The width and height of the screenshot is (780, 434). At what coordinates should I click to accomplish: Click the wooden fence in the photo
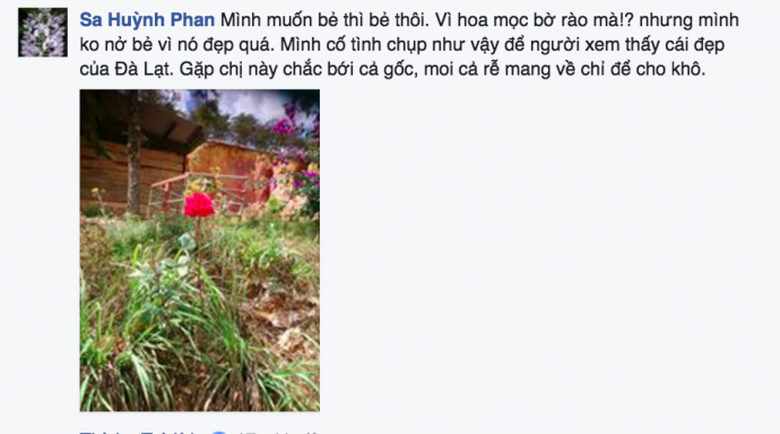pyautogui.click(x=199, y=192)
